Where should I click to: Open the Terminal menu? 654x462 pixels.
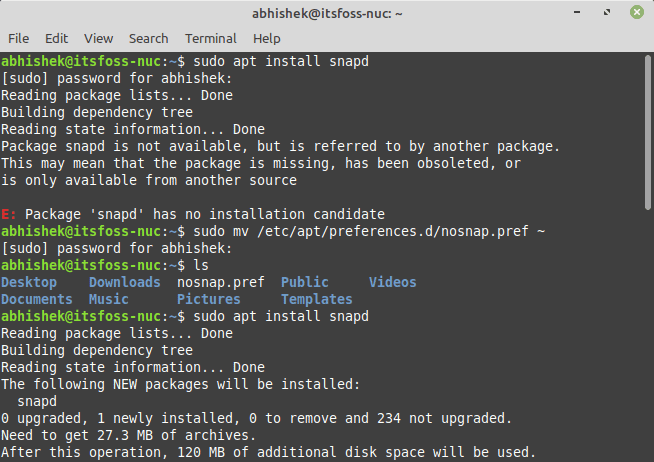point(211,38)
